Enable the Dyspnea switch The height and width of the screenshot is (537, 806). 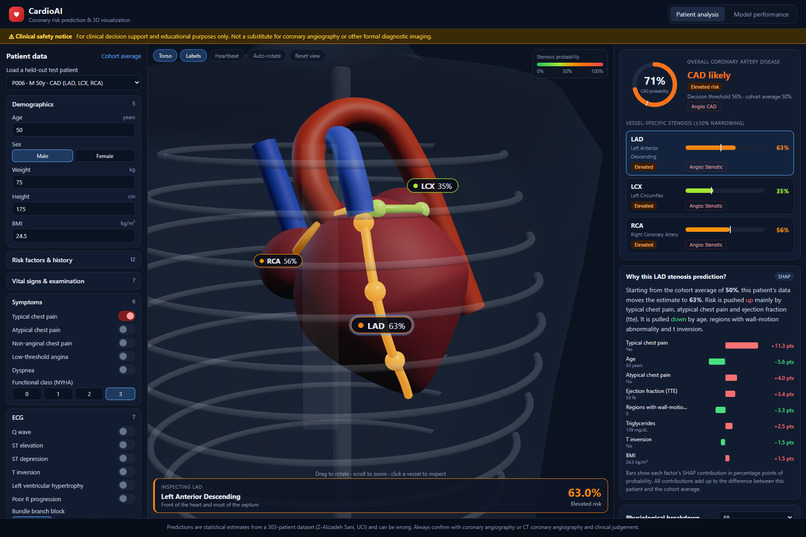(126, 369)
